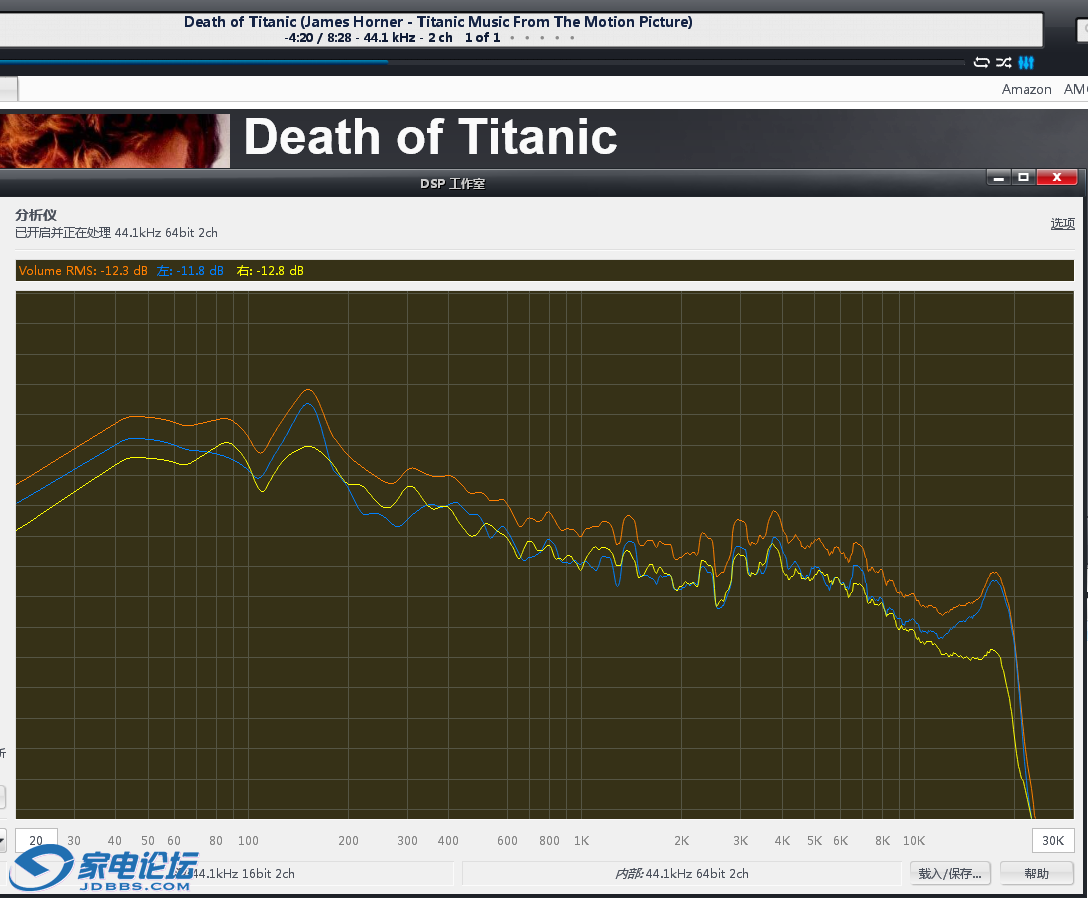Toggle the shuffle playback icon

pos(1003,63)
